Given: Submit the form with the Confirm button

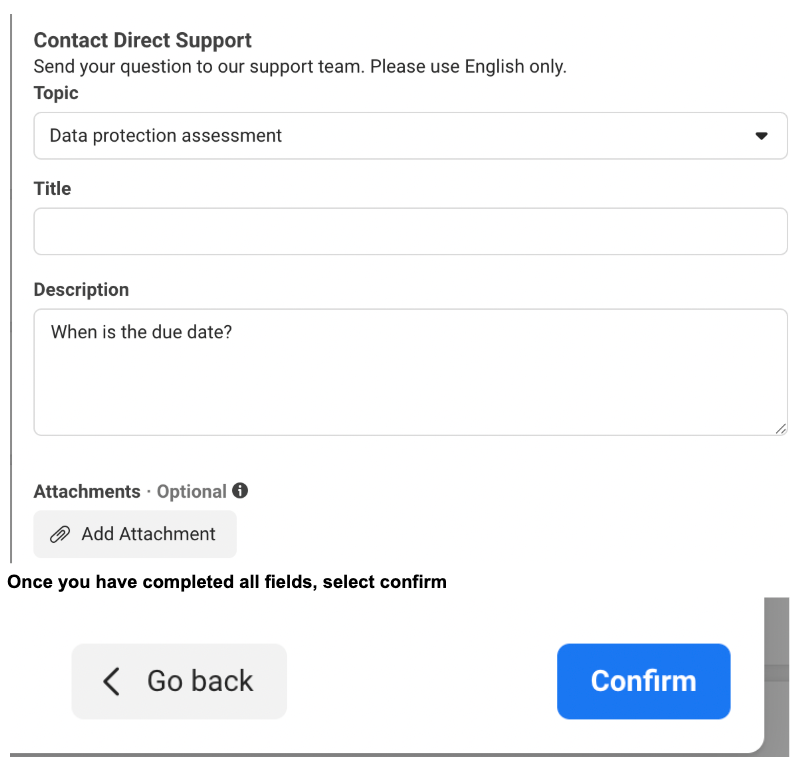Looking at the screenshot, I should click(x=643, y=681).
